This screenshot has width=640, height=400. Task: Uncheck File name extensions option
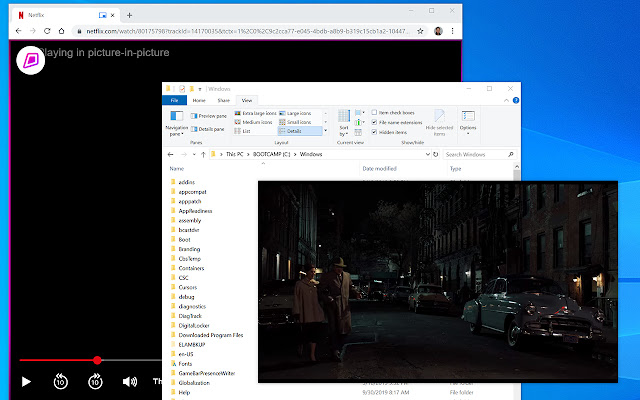pos(397,122)
